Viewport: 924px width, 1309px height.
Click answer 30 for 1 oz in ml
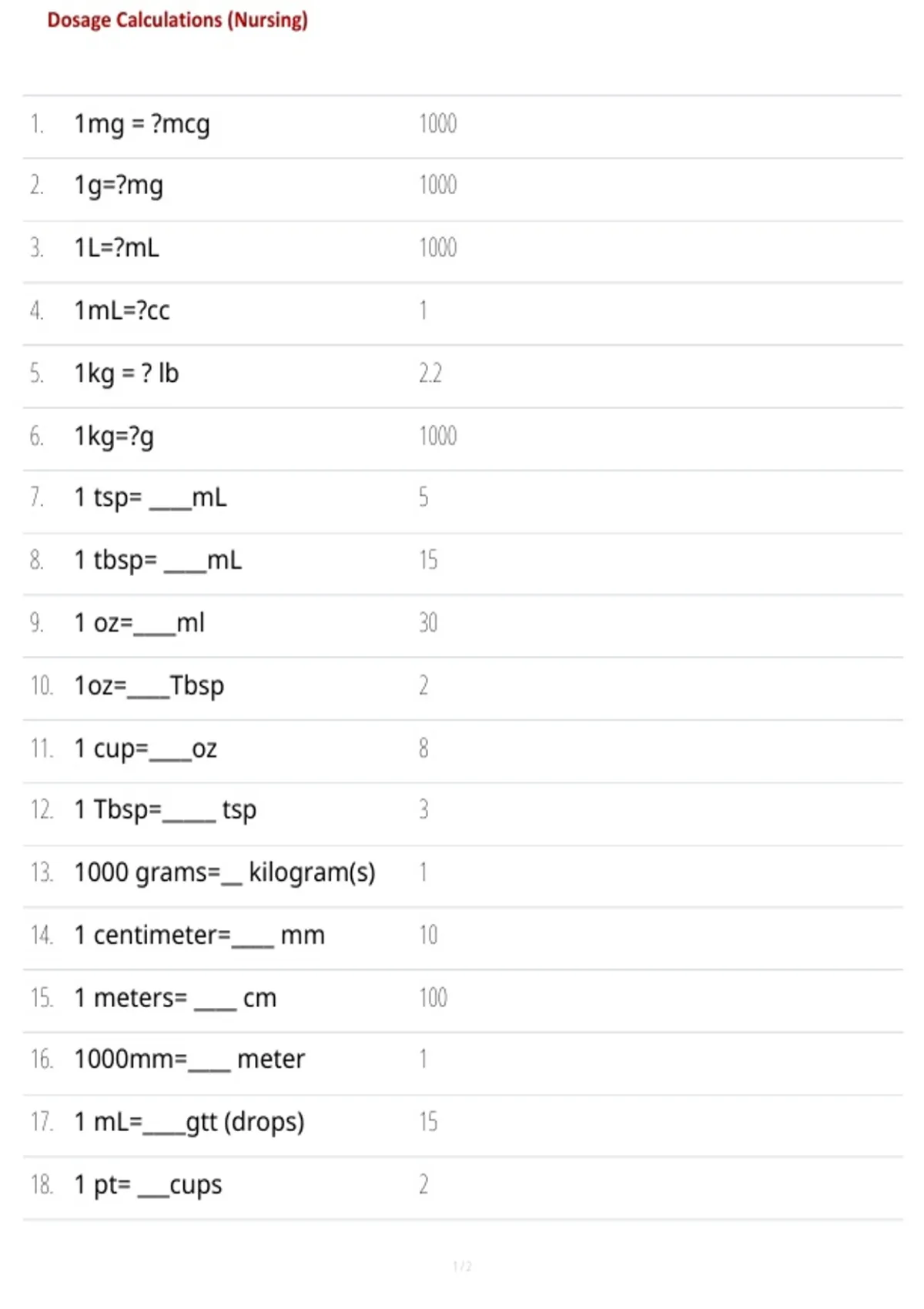(428, 622)
